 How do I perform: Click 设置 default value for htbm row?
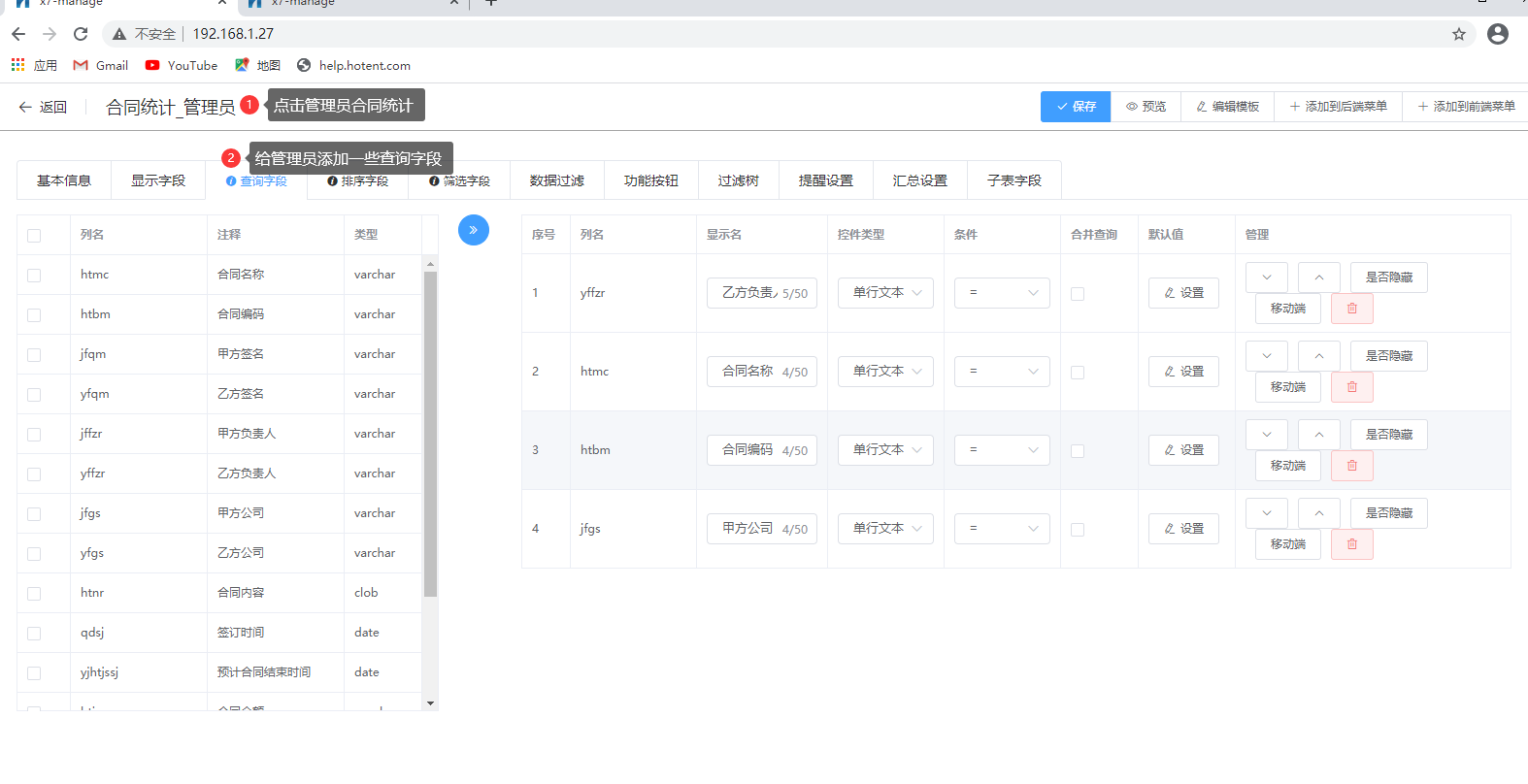(1183, 450)
